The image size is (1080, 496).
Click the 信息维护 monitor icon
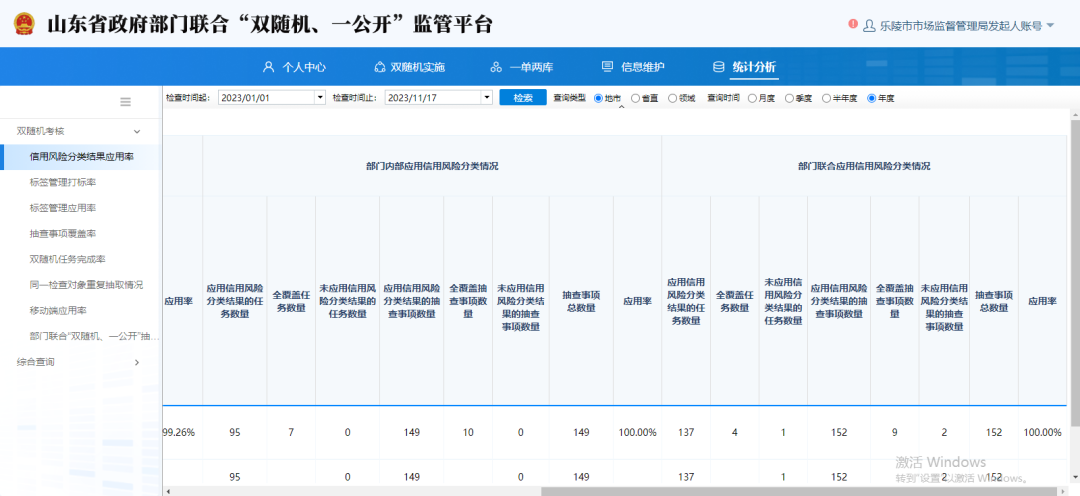pos(607,67)
